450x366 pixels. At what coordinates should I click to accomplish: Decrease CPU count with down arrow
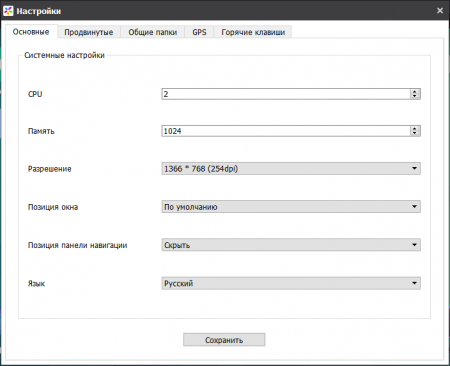(415, 97)
